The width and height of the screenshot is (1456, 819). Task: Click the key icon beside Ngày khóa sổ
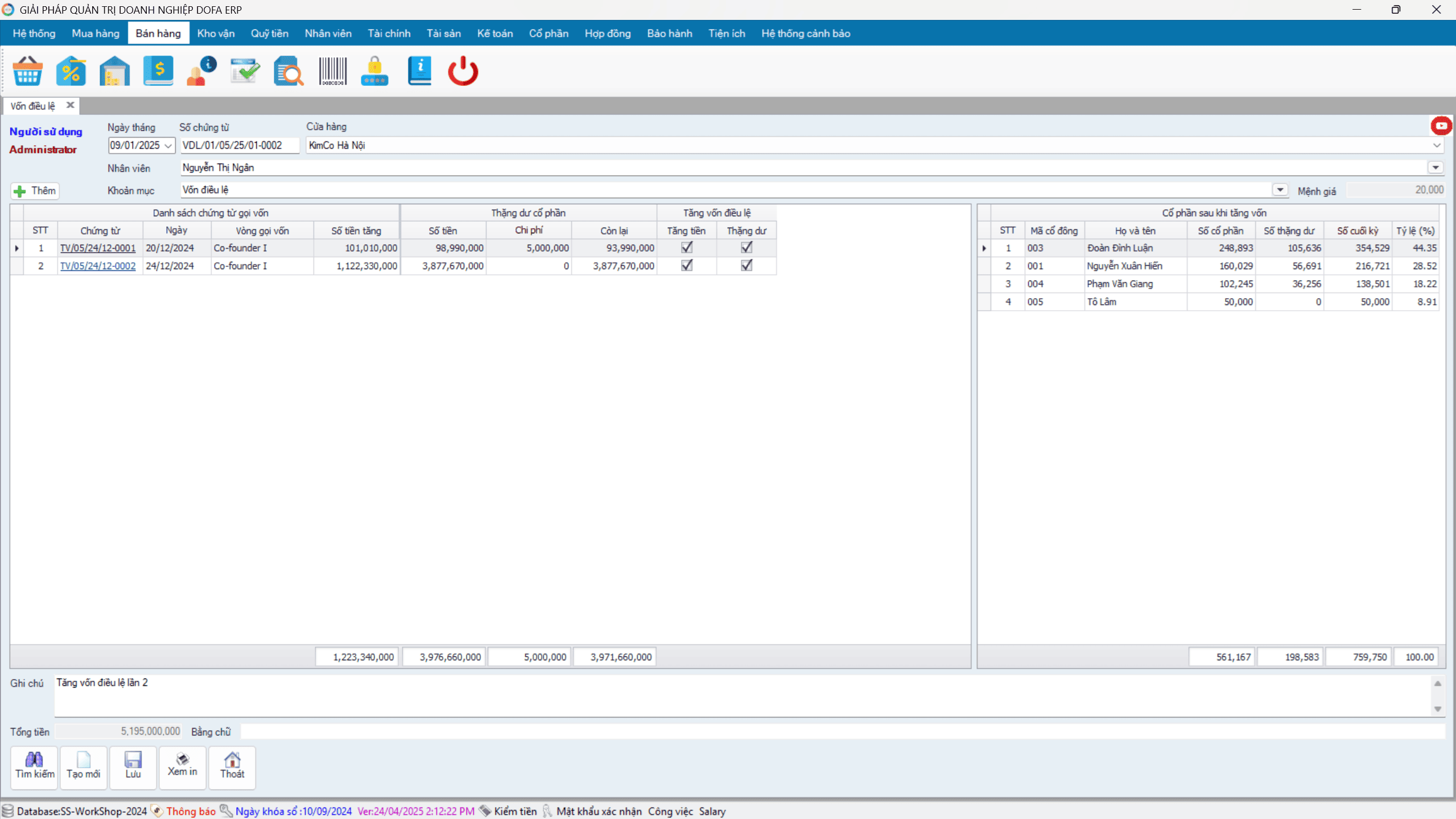coord(226,811)
